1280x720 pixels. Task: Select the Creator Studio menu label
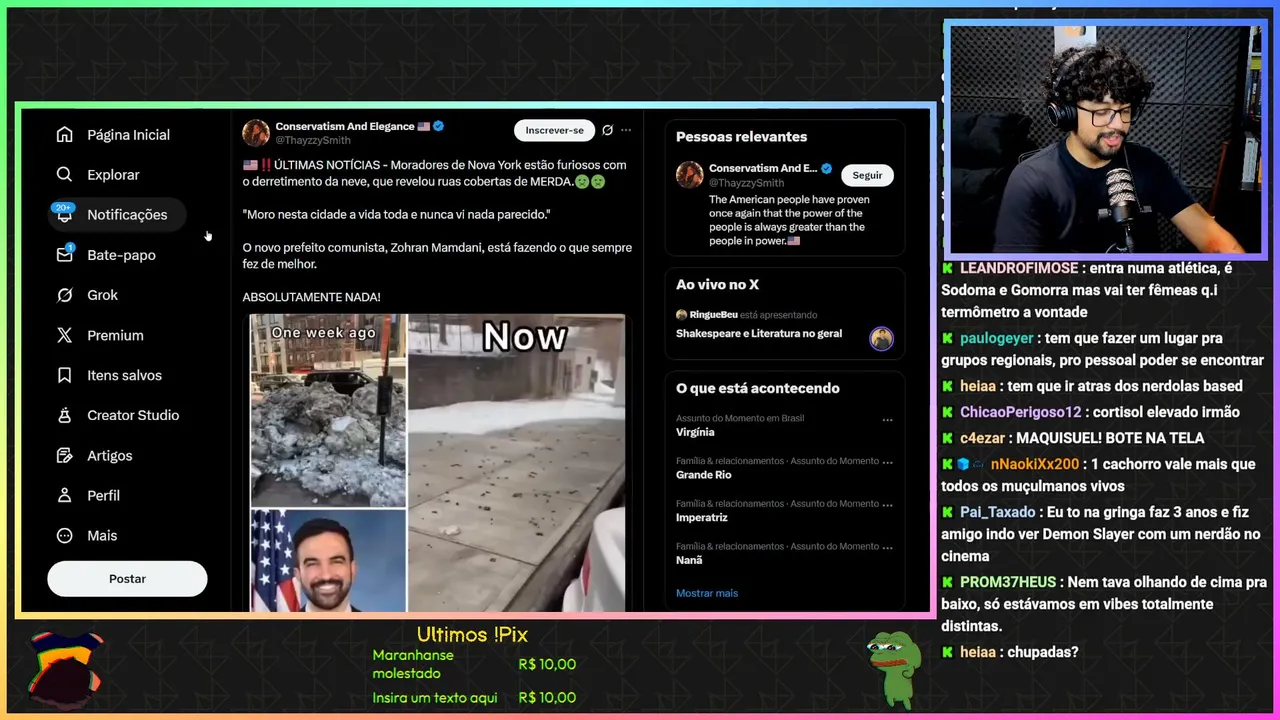coord(133,415)
